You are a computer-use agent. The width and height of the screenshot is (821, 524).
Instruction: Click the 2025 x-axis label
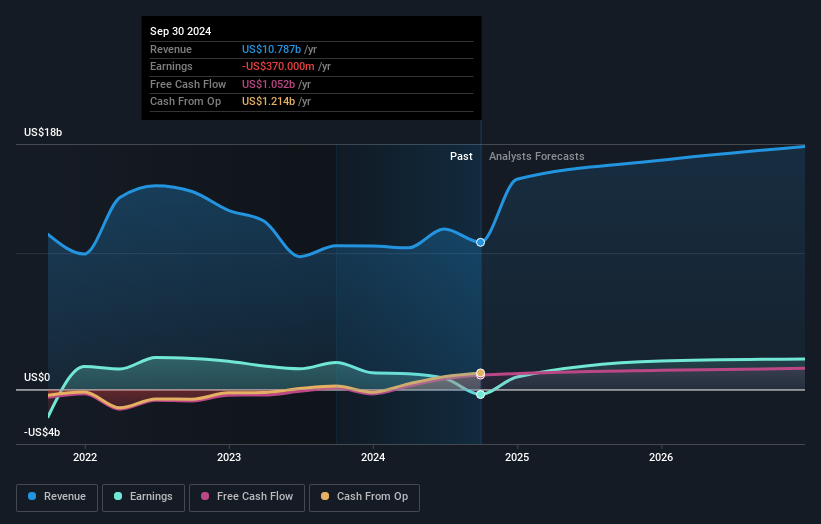pyautogui.click(x=517, y=457)
